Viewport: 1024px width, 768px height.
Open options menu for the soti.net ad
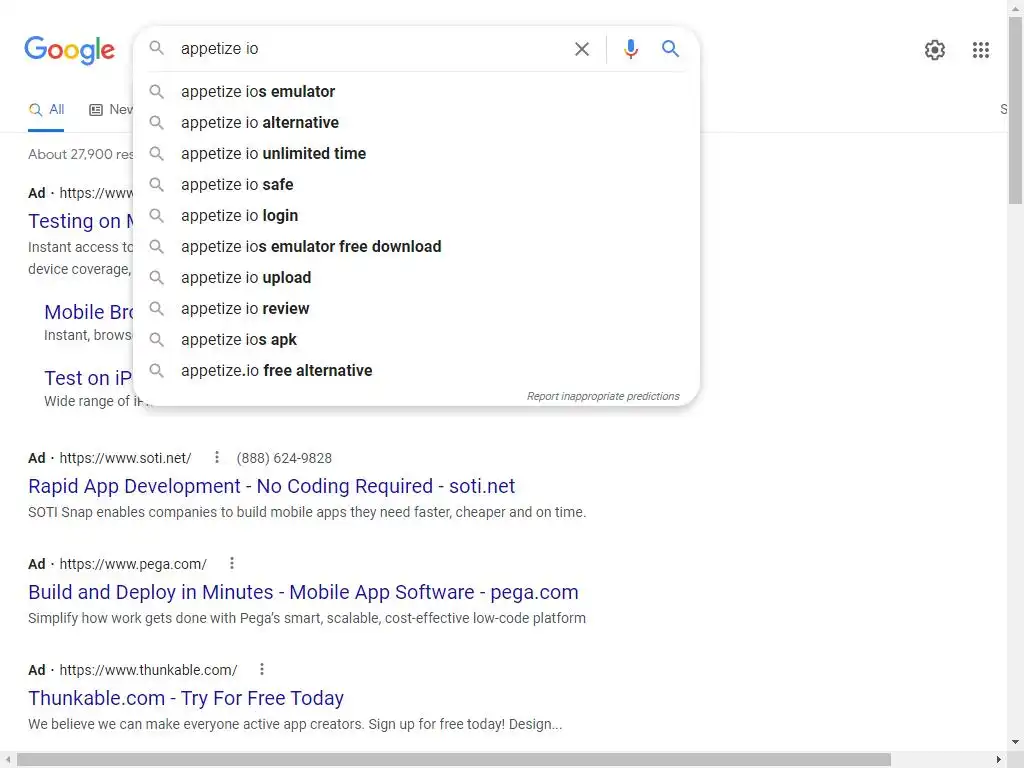point(217,458)
